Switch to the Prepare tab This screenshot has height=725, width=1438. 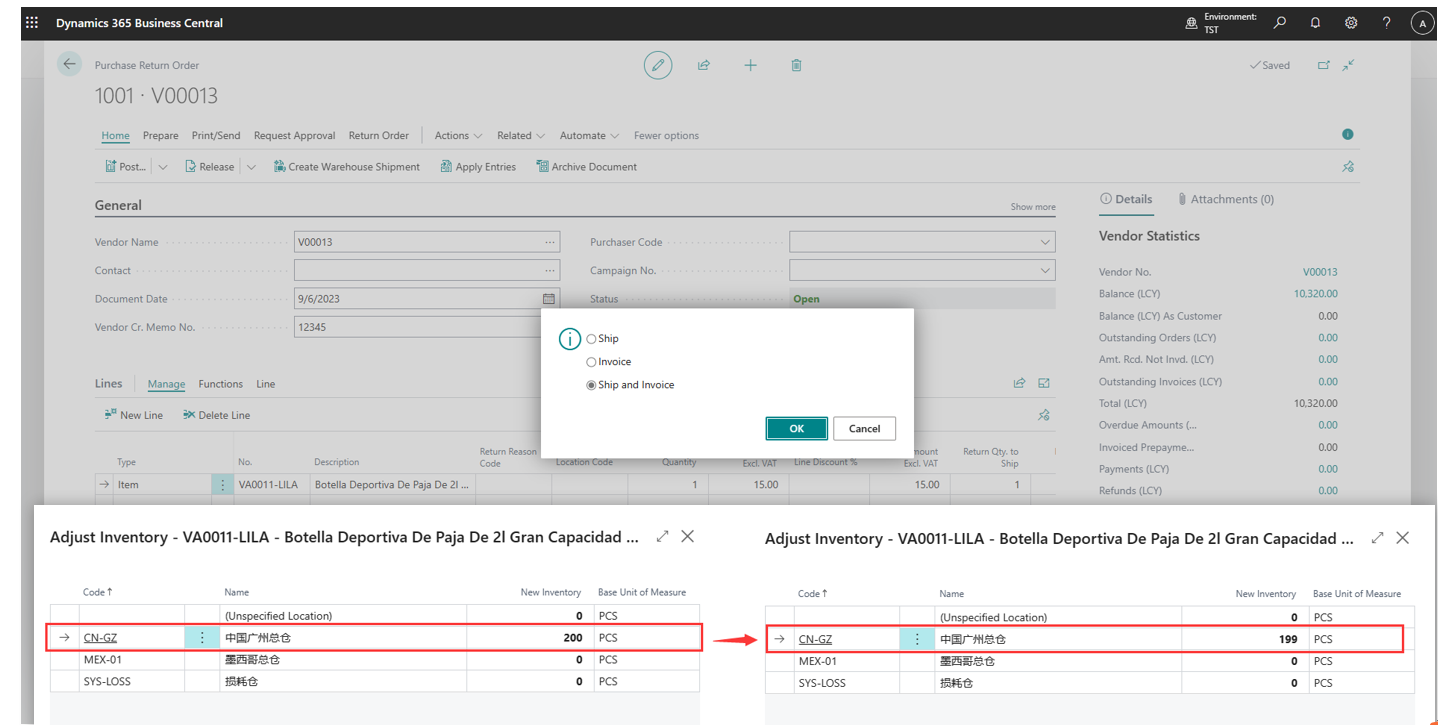(160, 136)
